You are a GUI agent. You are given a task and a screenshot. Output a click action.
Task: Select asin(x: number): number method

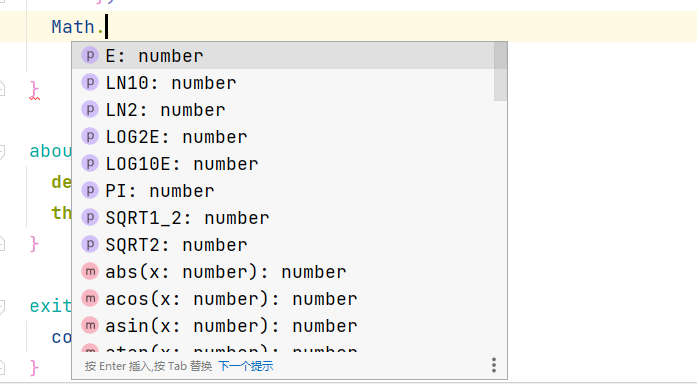point(283,326)
